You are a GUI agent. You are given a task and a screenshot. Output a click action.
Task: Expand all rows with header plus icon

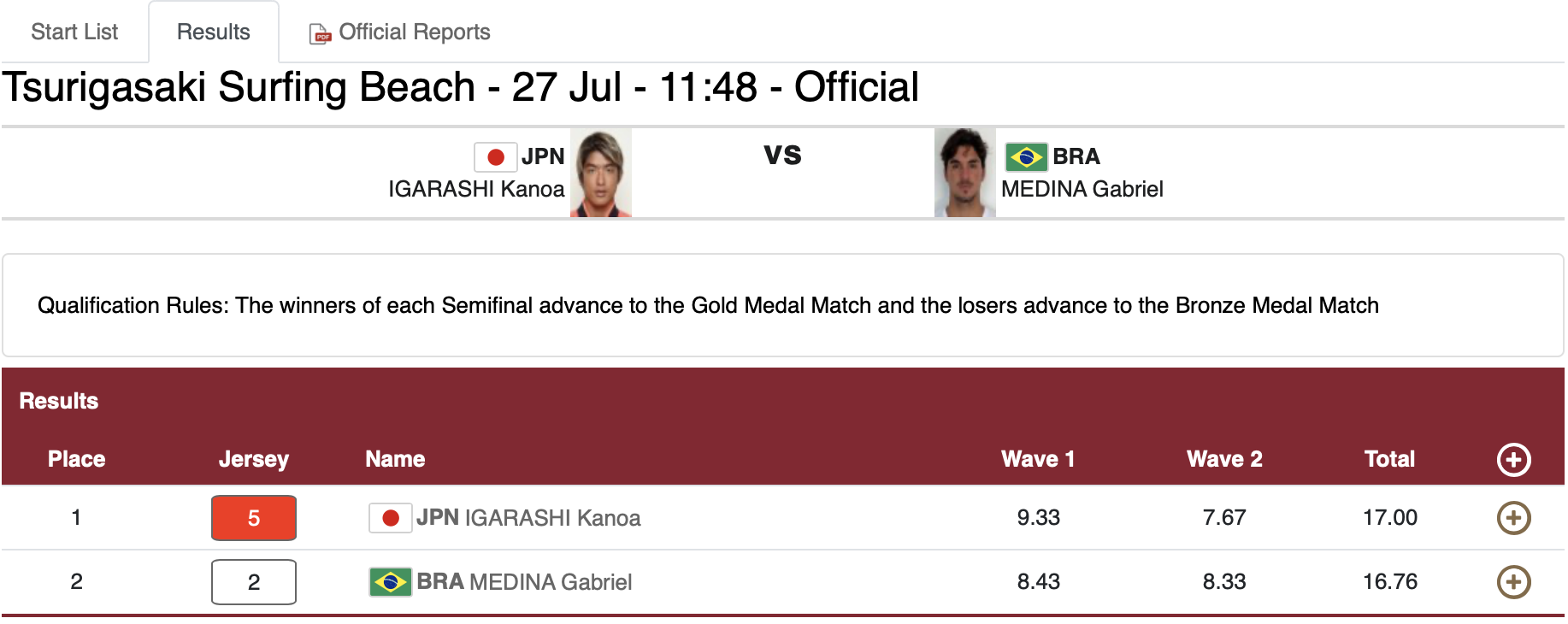pos(1513,460)
